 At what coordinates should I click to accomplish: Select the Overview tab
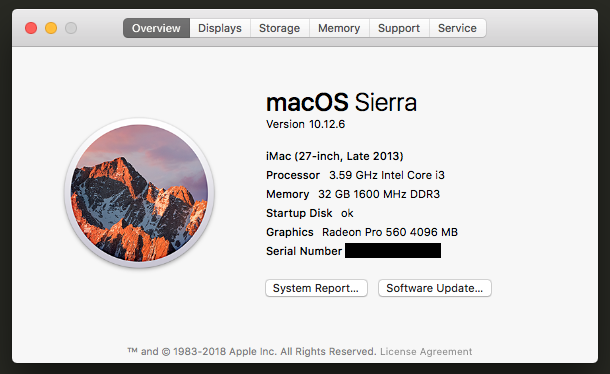coord(156,28)
